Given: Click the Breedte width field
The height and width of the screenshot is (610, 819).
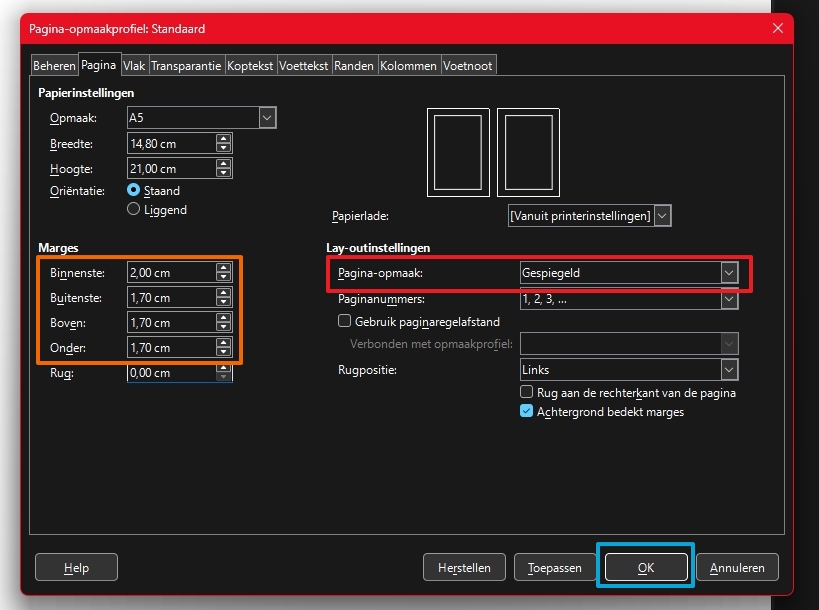Looking at the screenshot, I should click(171, 144).
